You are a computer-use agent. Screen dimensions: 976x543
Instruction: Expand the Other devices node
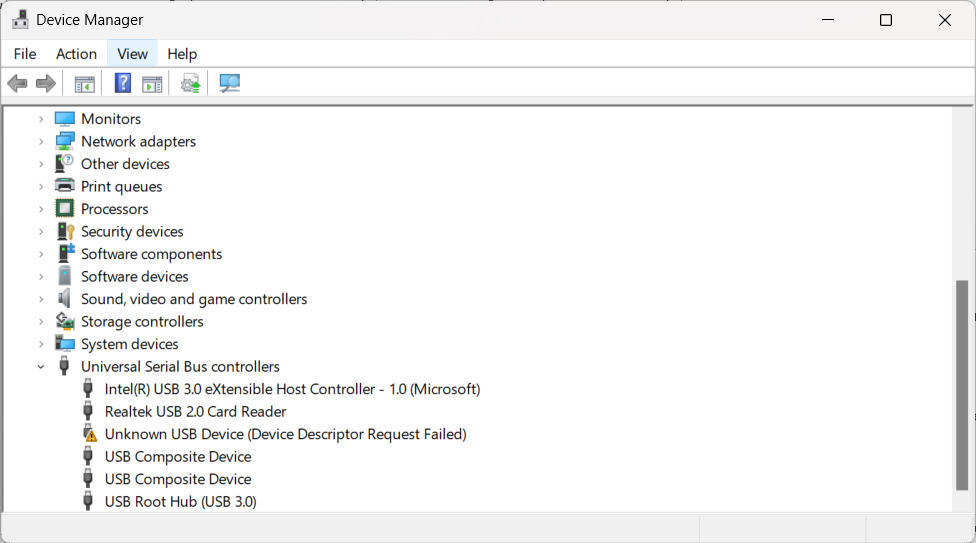41,164
